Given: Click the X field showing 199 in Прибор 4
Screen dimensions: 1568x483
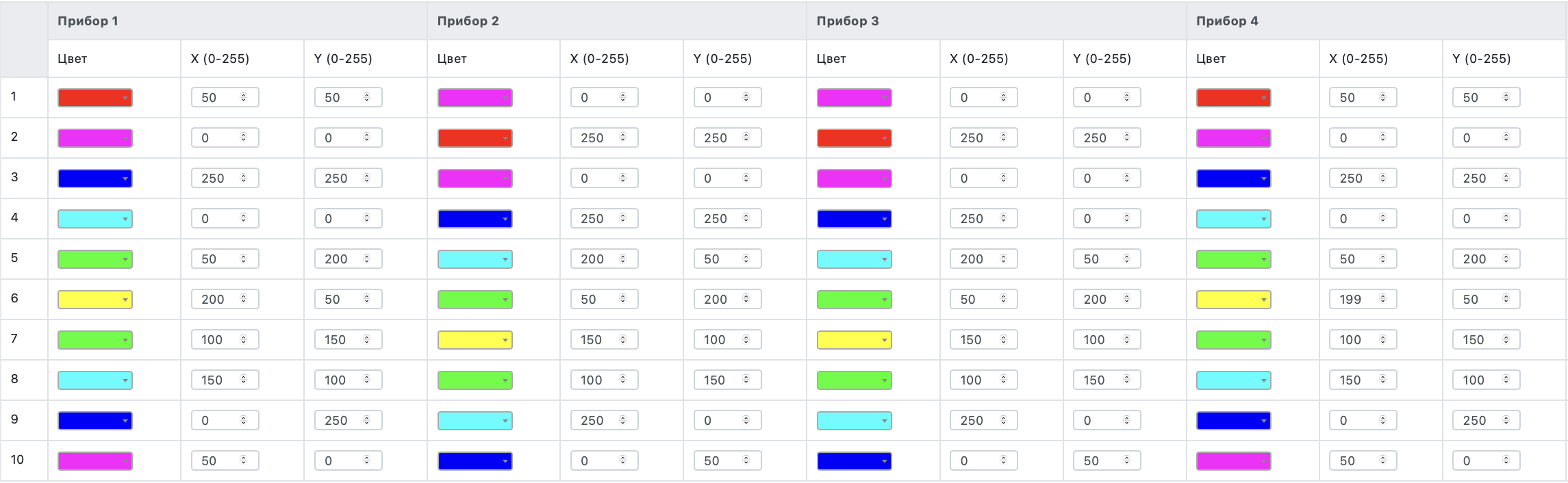Looking at the screenshot, I should [1363, 299].
